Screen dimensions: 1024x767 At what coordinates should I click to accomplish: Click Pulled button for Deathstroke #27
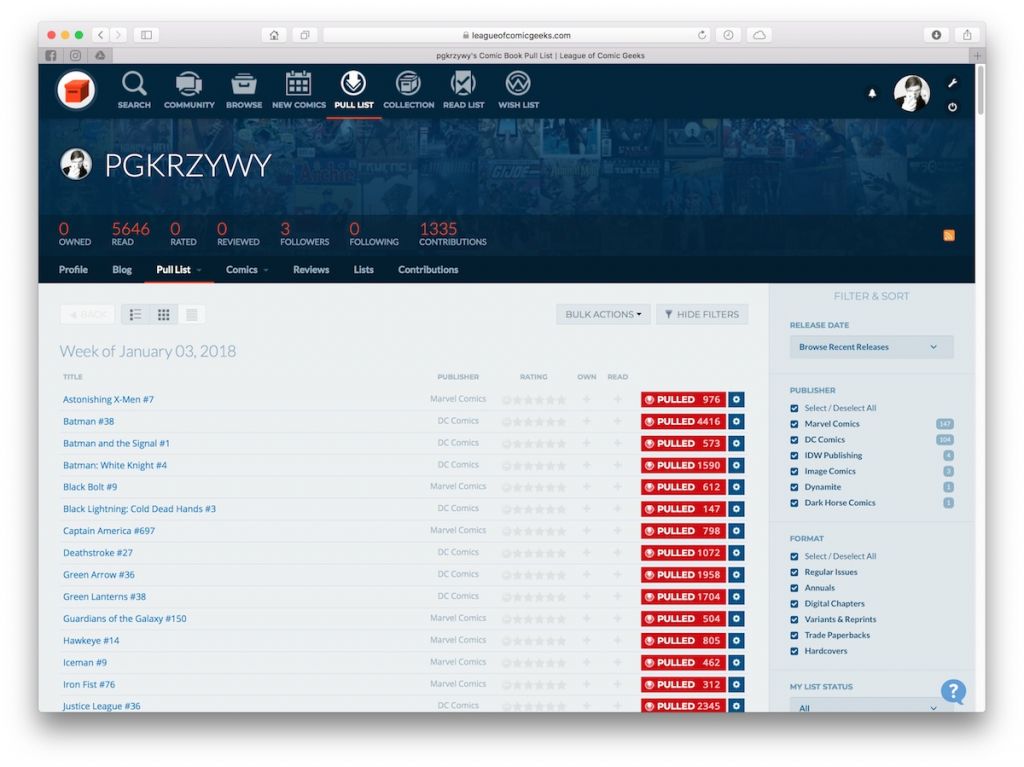(683, 553)
